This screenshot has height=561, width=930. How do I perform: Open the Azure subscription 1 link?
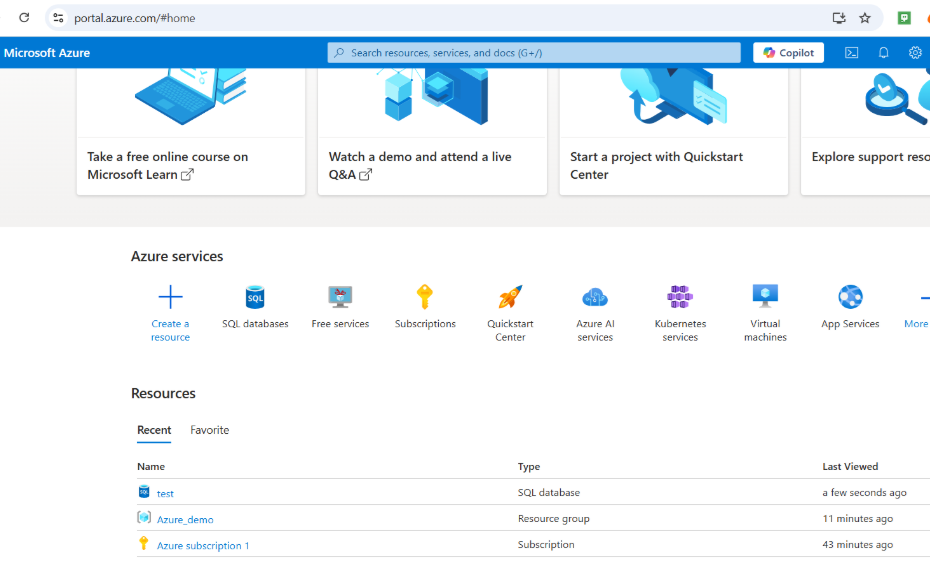click(203, 546)
